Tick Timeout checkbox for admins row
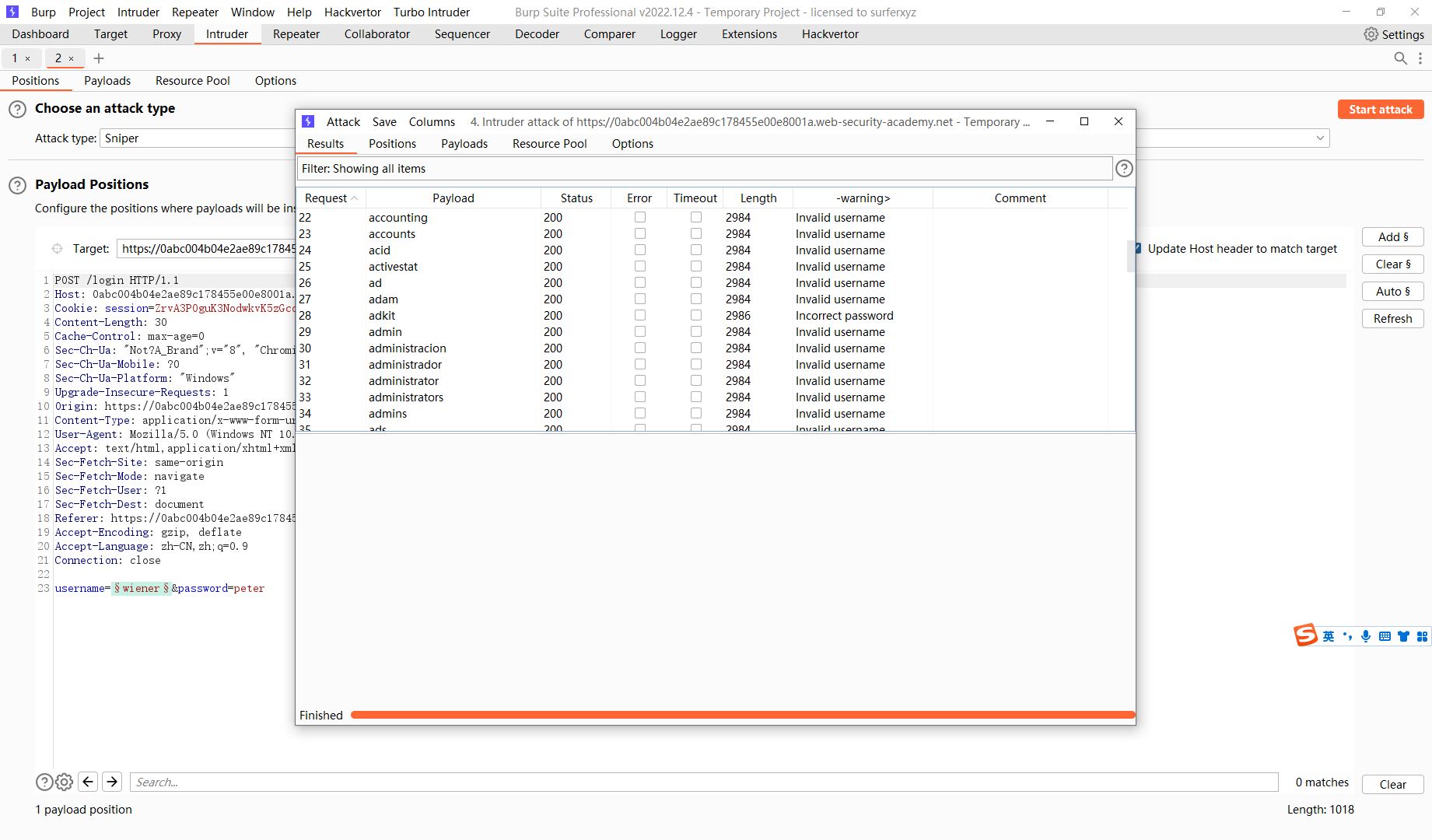The image size is (1432, 840). (x=696, y=413)
